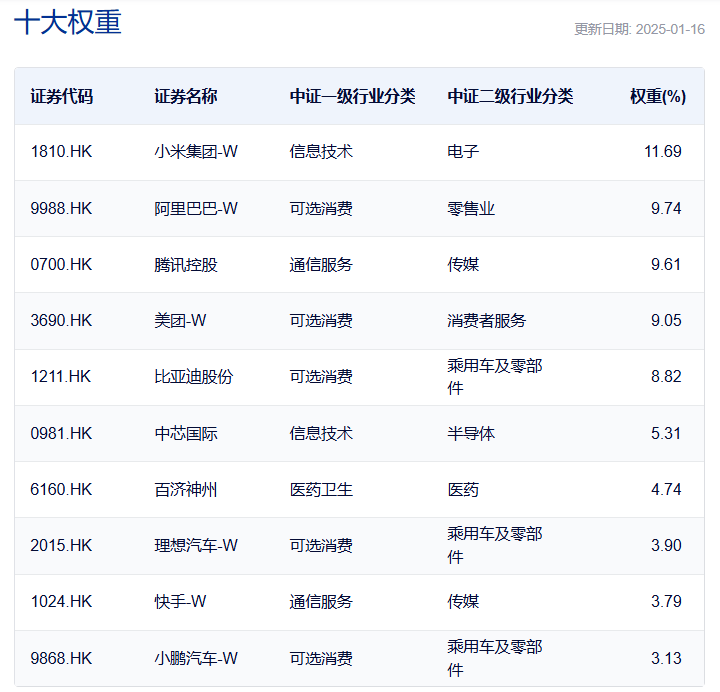Click the 9.05 weight value
Screen dimensions: 720x692
point(666,321)
